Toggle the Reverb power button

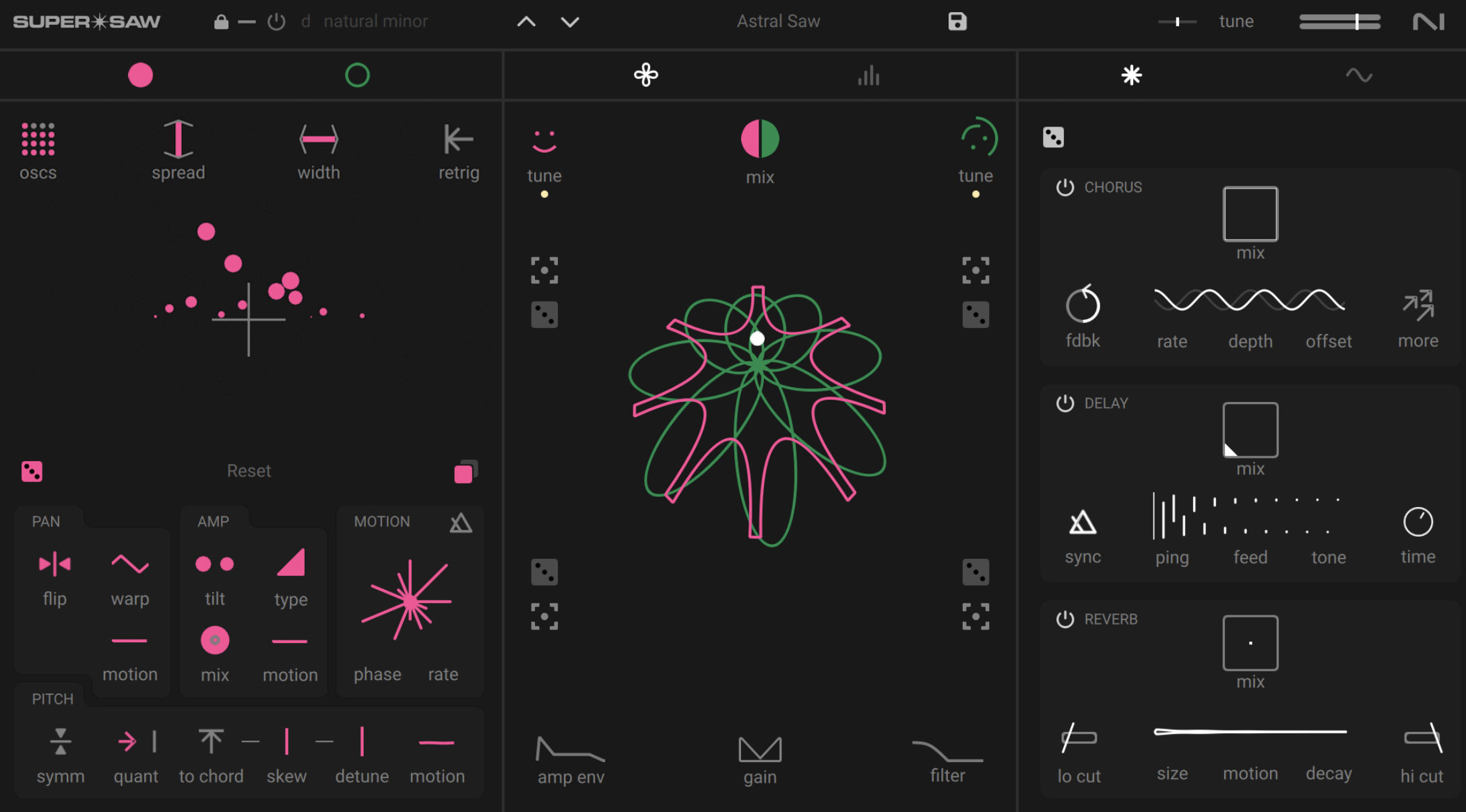(x=1064, y=619)
